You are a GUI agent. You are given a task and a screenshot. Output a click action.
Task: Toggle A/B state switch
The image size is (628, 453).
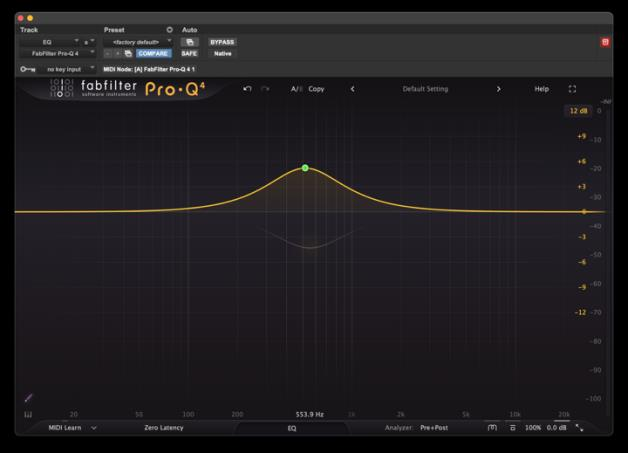[296, 89]
